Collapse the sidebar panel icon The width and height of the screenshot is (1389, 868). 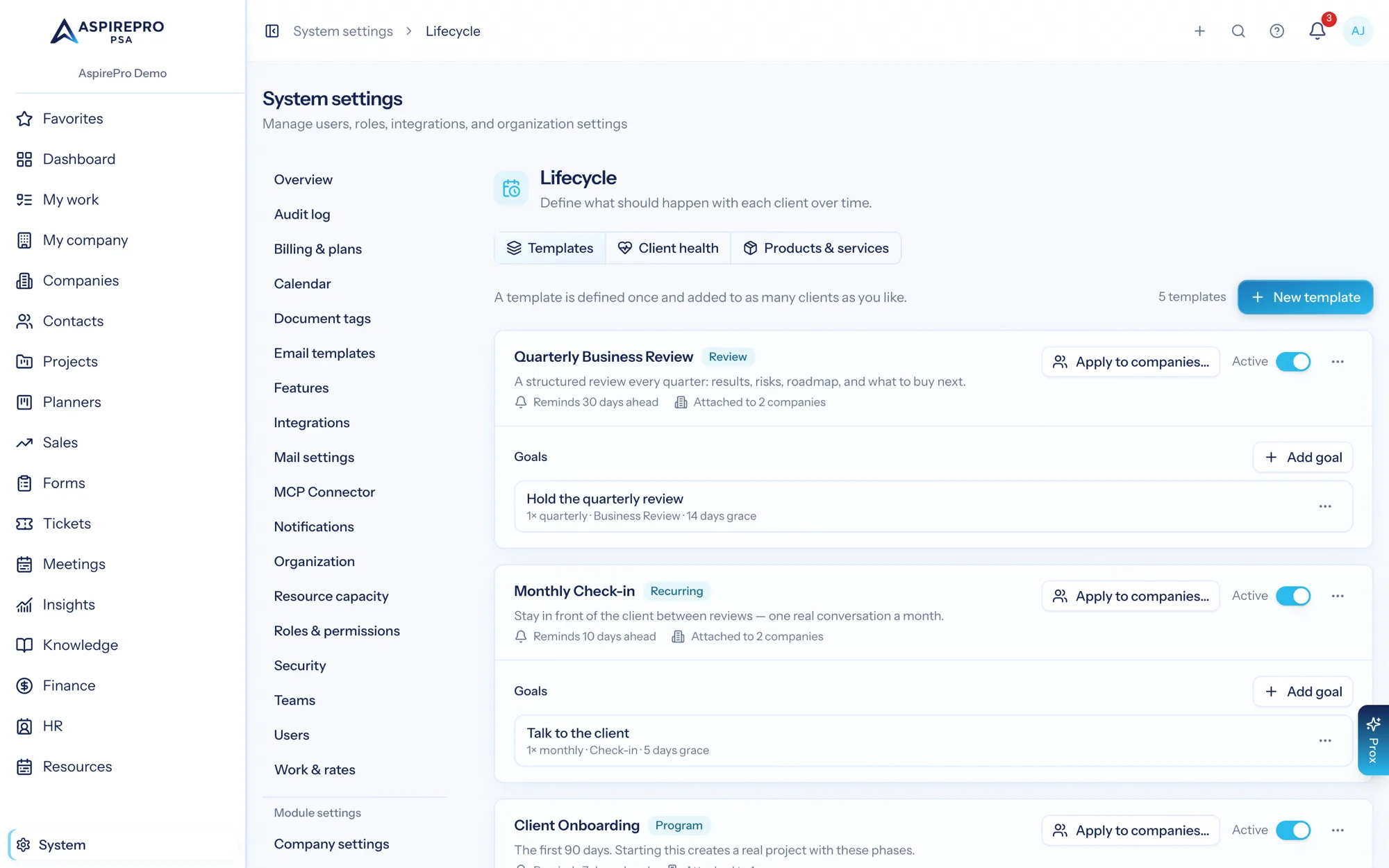pos(272,31)
